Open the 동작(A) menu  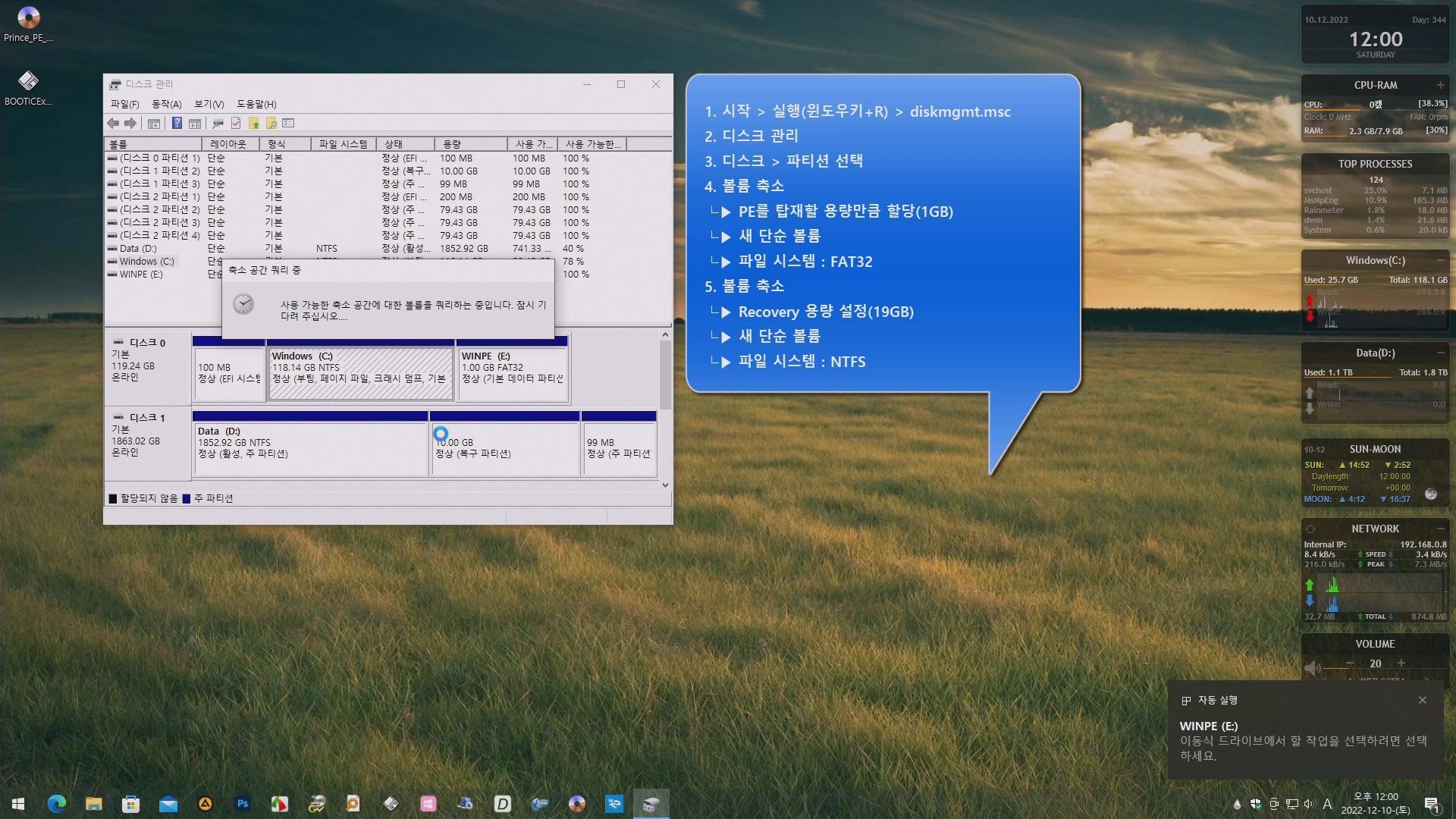tap(167, 104)
